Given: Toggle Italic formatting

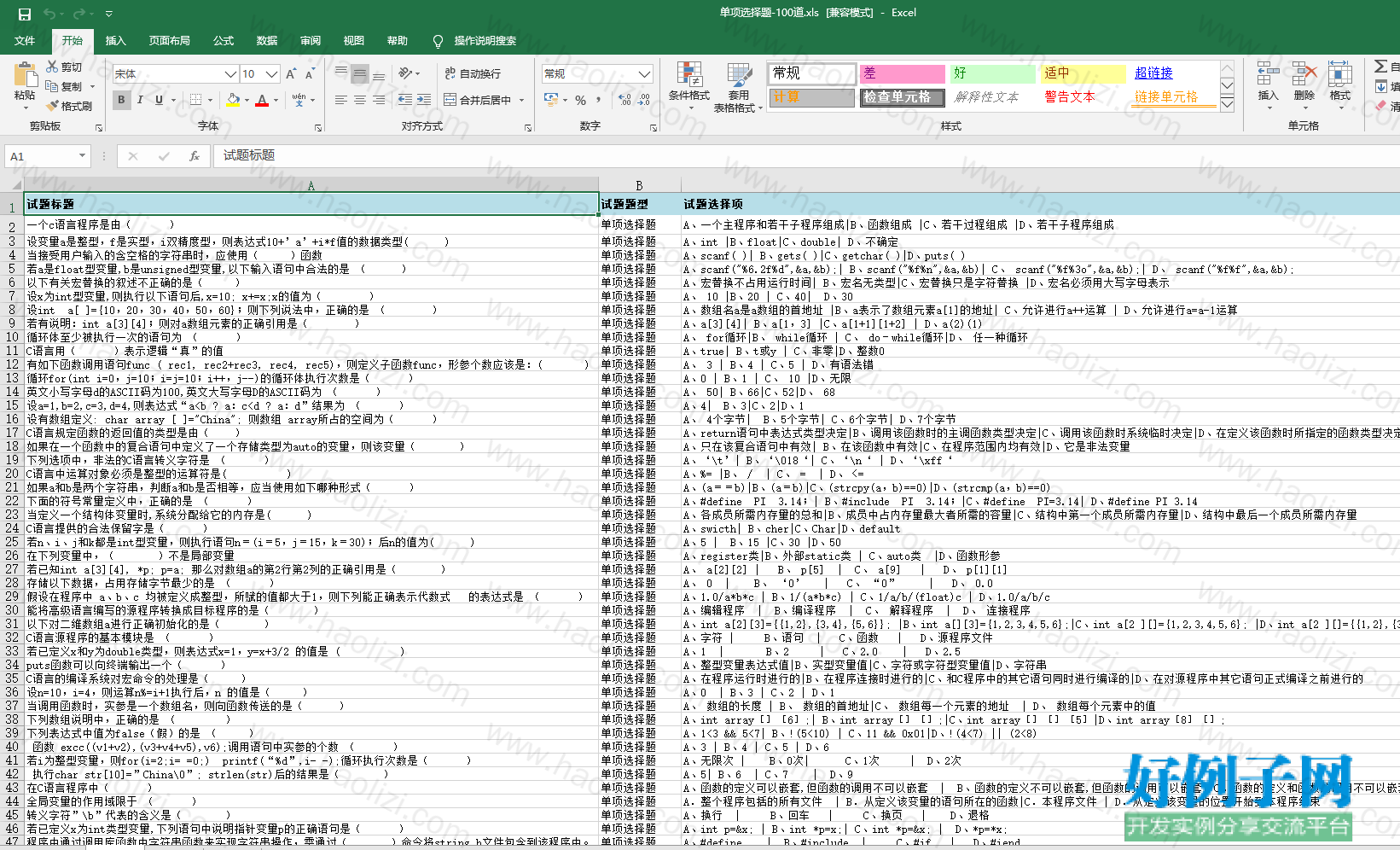Looking at the screenshot, I should tap(140, 100).
